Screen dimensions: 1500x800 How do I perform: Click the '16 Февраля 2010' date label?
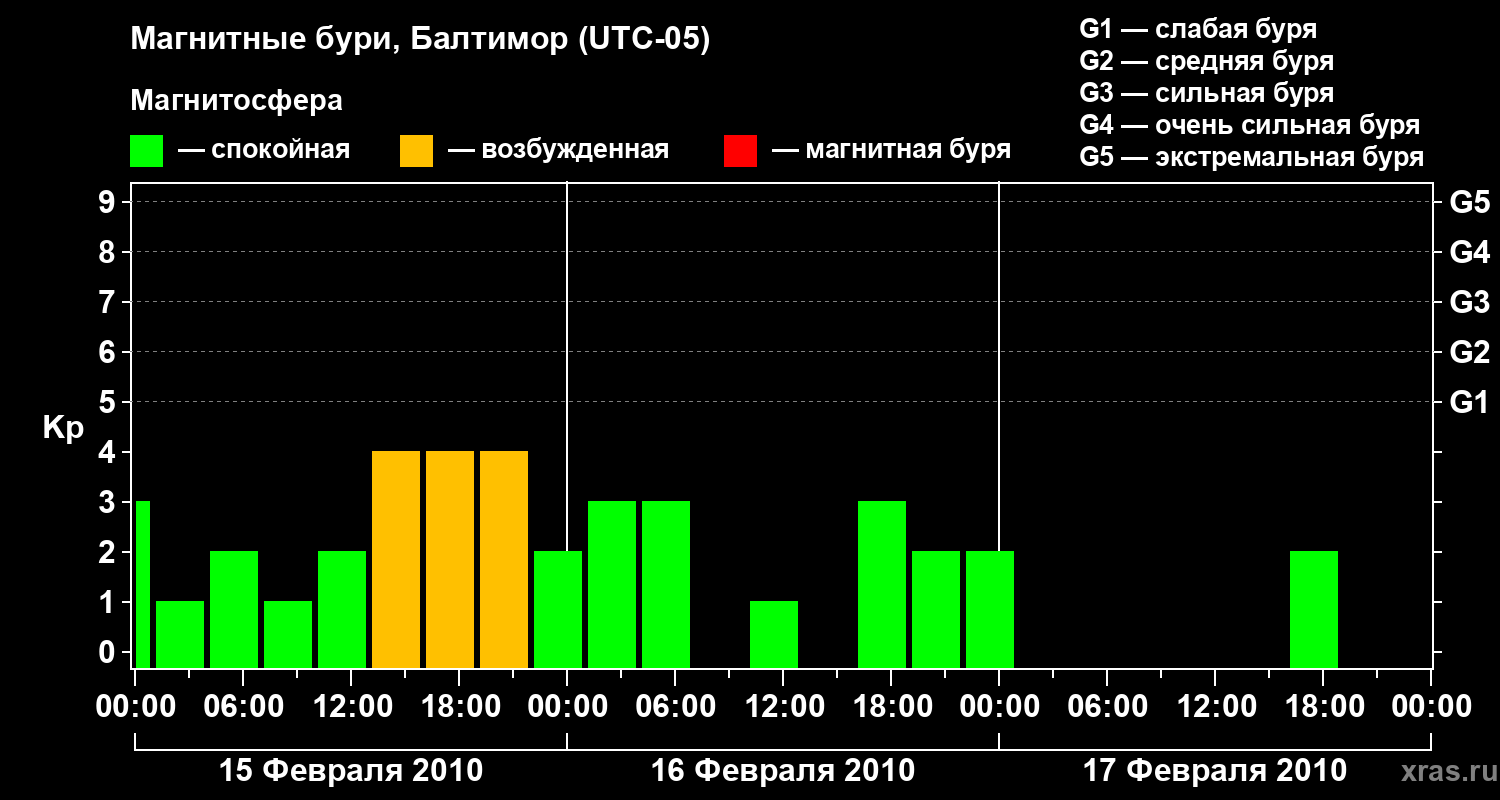pos(782,771)
